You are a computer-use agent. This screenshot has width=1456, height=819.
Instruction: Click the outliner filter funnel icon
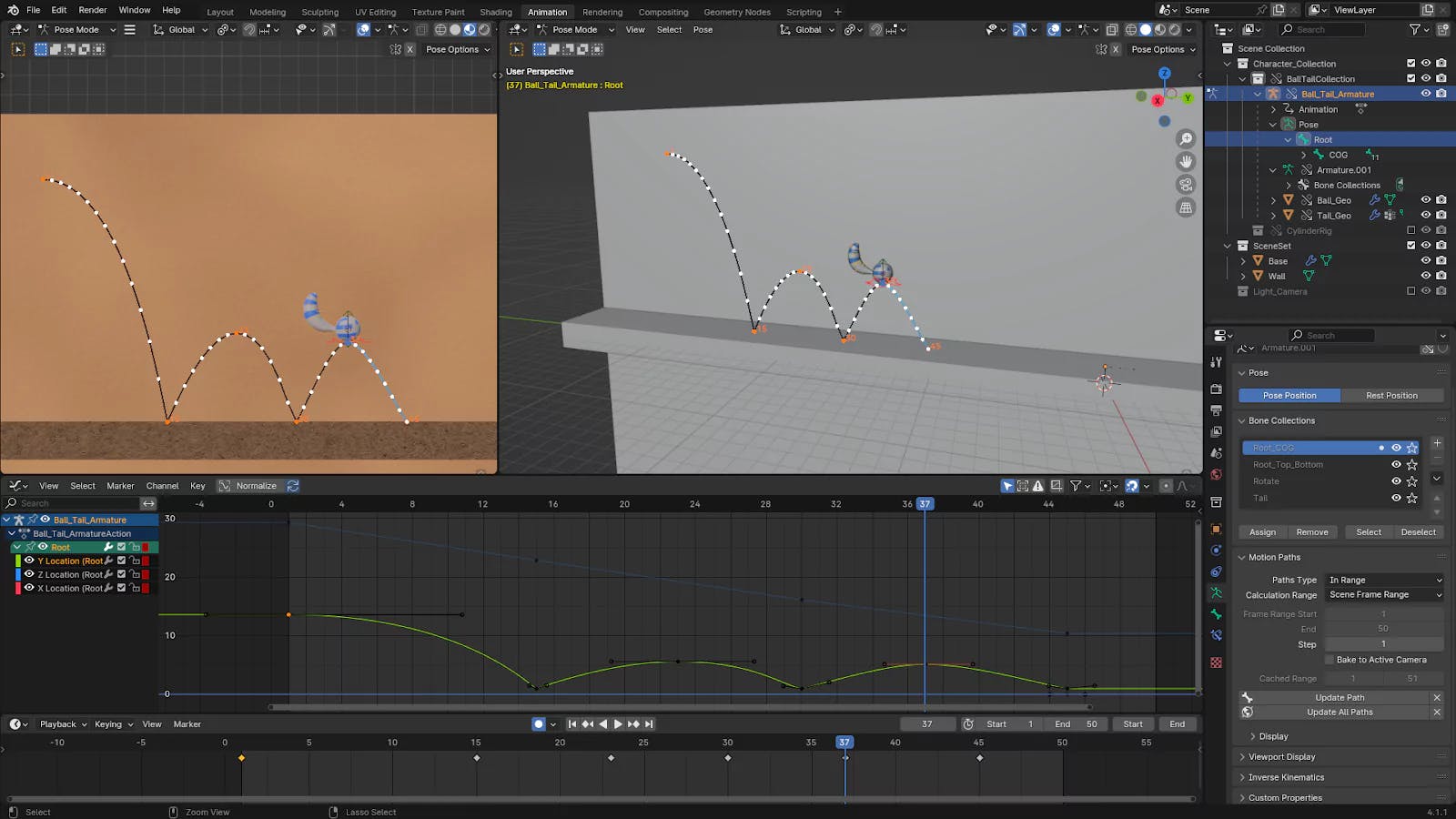pyautogui.click(x=1415, y=29)
